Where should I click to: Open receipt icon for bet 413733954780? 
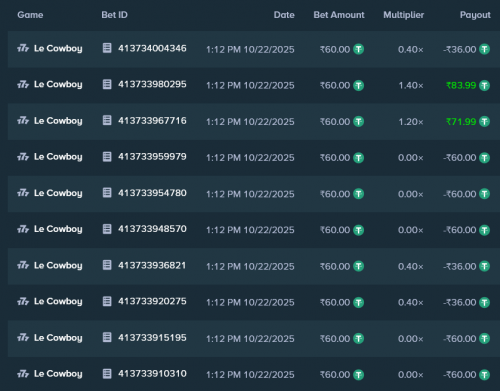[x=107, y=193]
